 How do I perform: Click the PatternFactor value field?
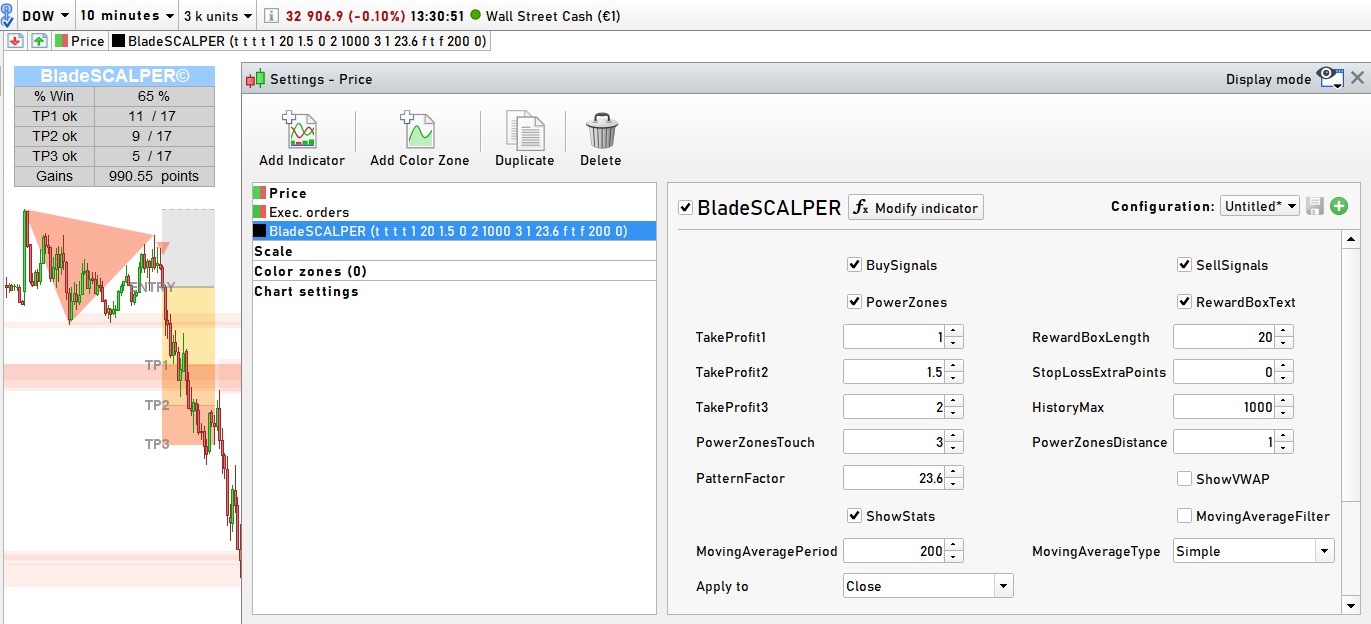(x=894, y=478)
